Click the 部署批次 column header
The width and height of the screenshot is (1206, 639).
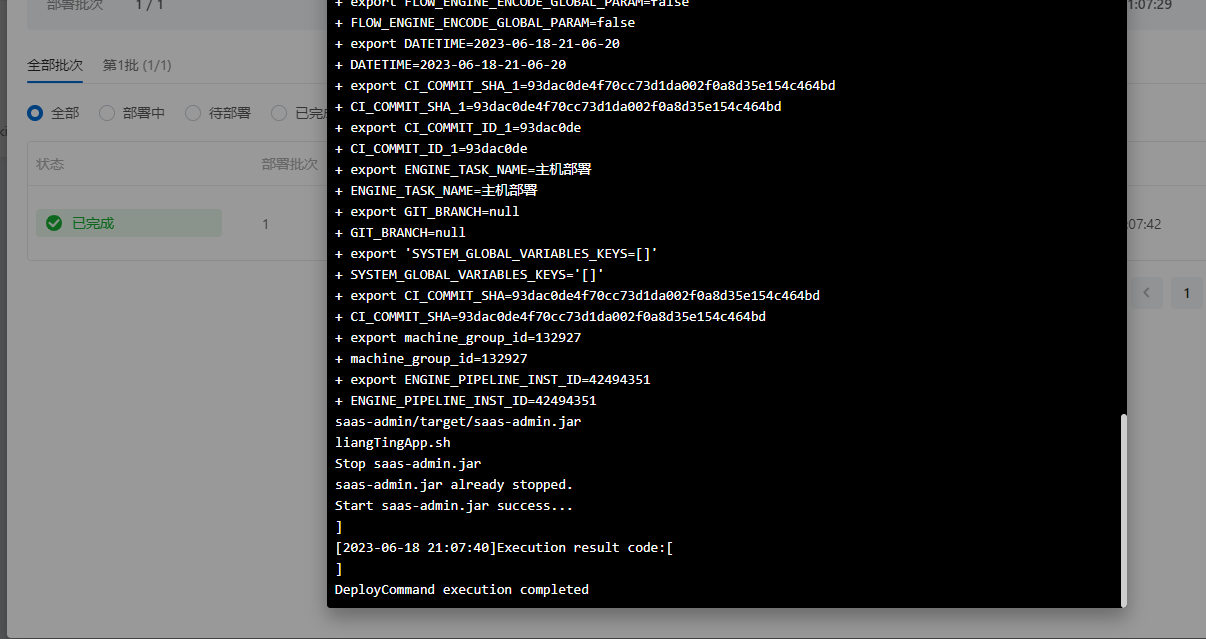coord(290,164)
